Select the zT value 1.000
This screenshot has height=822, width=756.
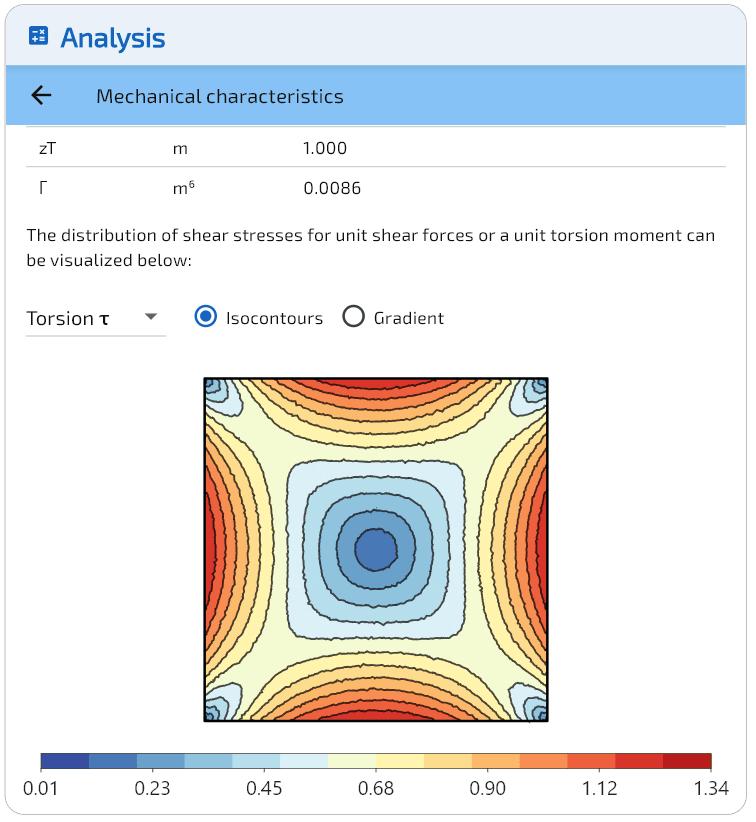(325, 149)
